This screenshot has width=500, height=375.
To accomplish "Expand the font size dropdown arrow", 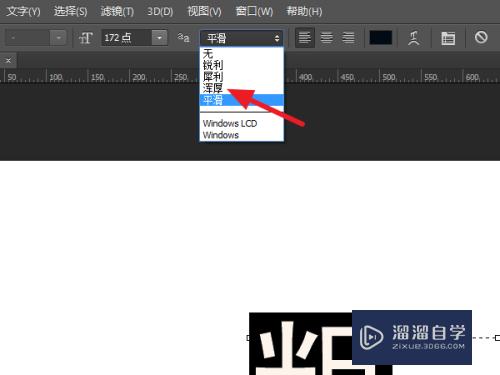I will [159, 38].
